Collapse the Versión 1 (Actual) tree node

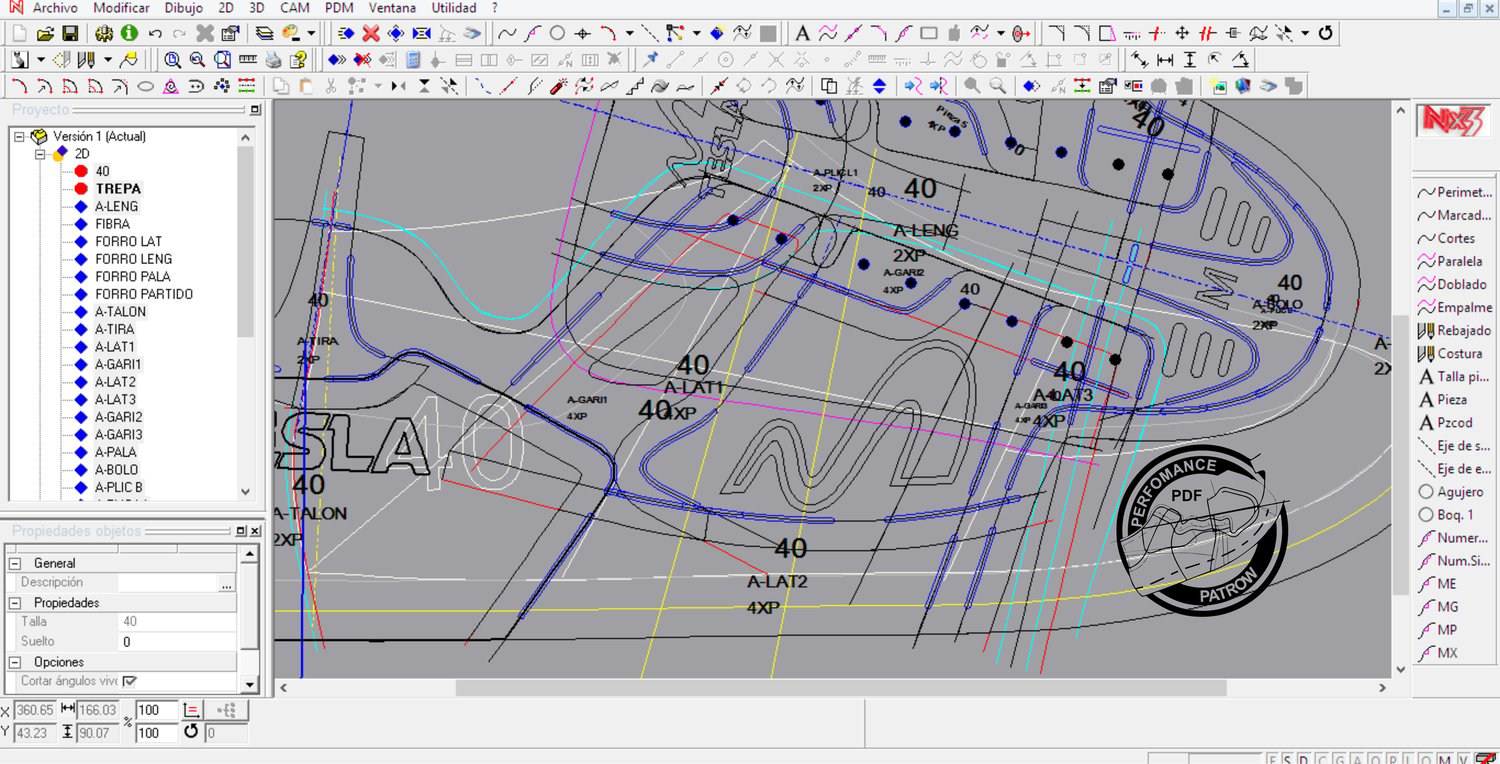point(19,136)
